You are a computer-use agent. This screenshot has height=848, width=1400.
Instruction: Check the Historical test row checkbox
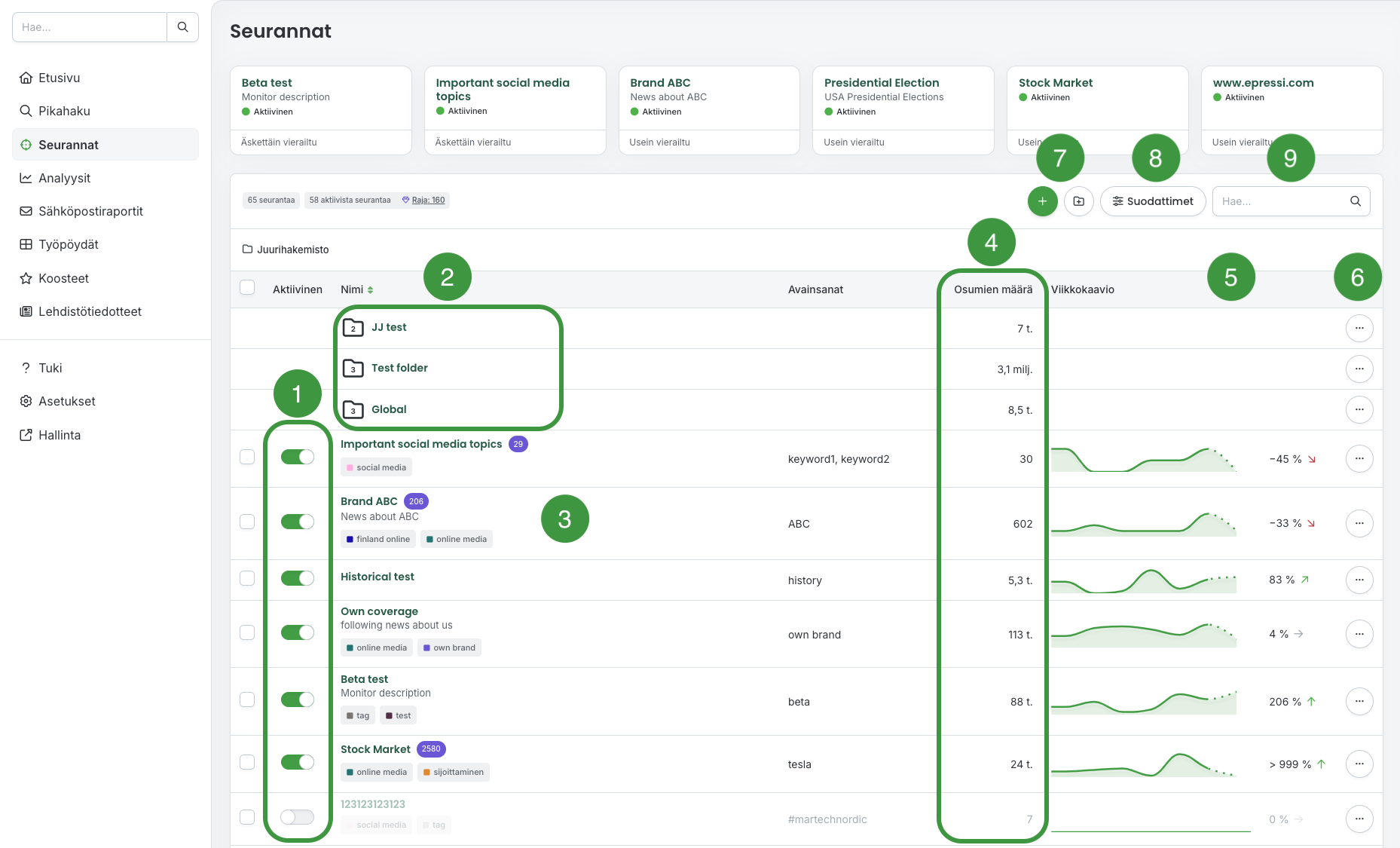tap(247, 578)
